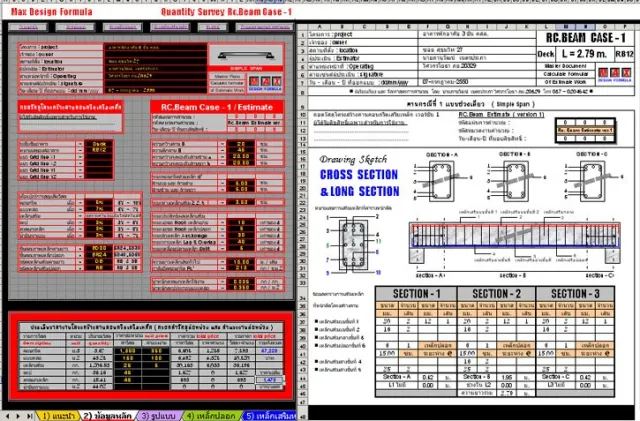Select the simple span beam picture
640x421 pixels.
(246, 55)
